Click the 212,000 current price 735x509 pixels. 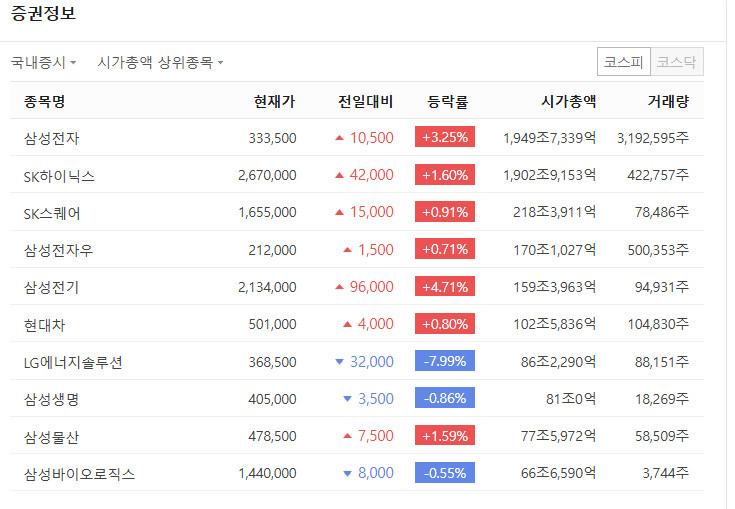point(272,250)
